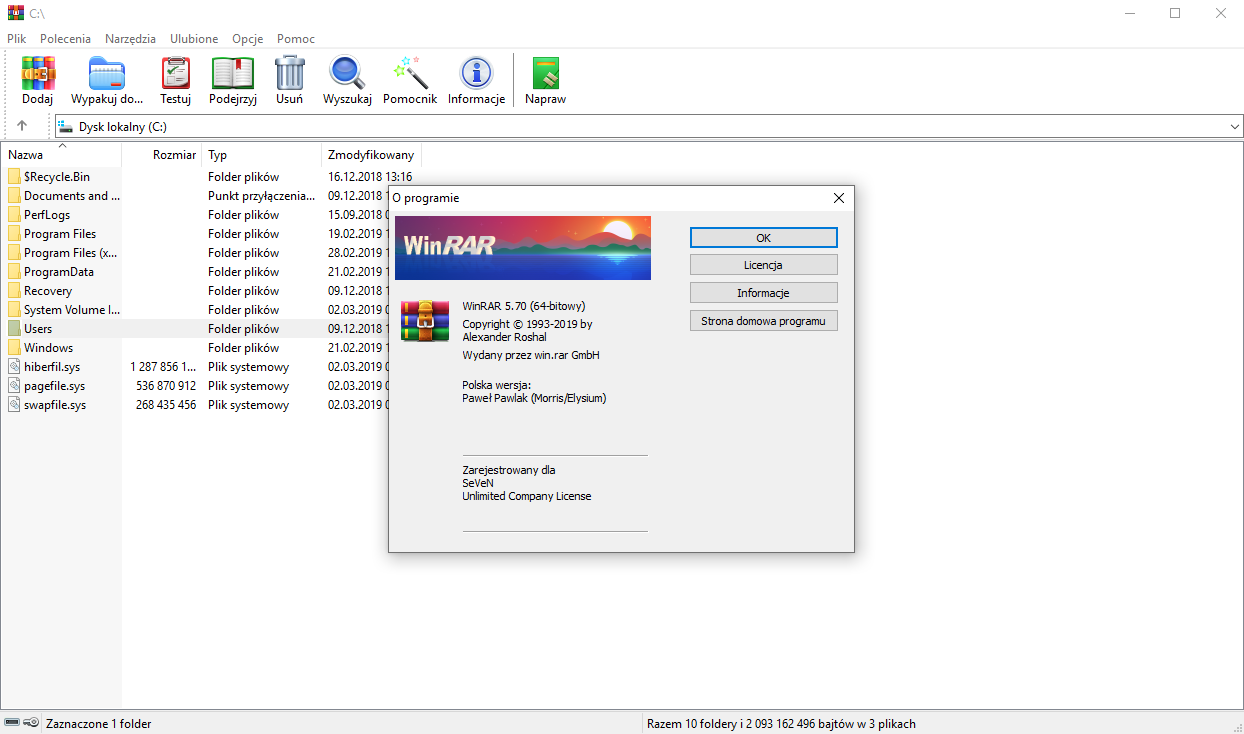Open the Pomoc menu
Screen dimensions: 1244x734
pos(296,39)
